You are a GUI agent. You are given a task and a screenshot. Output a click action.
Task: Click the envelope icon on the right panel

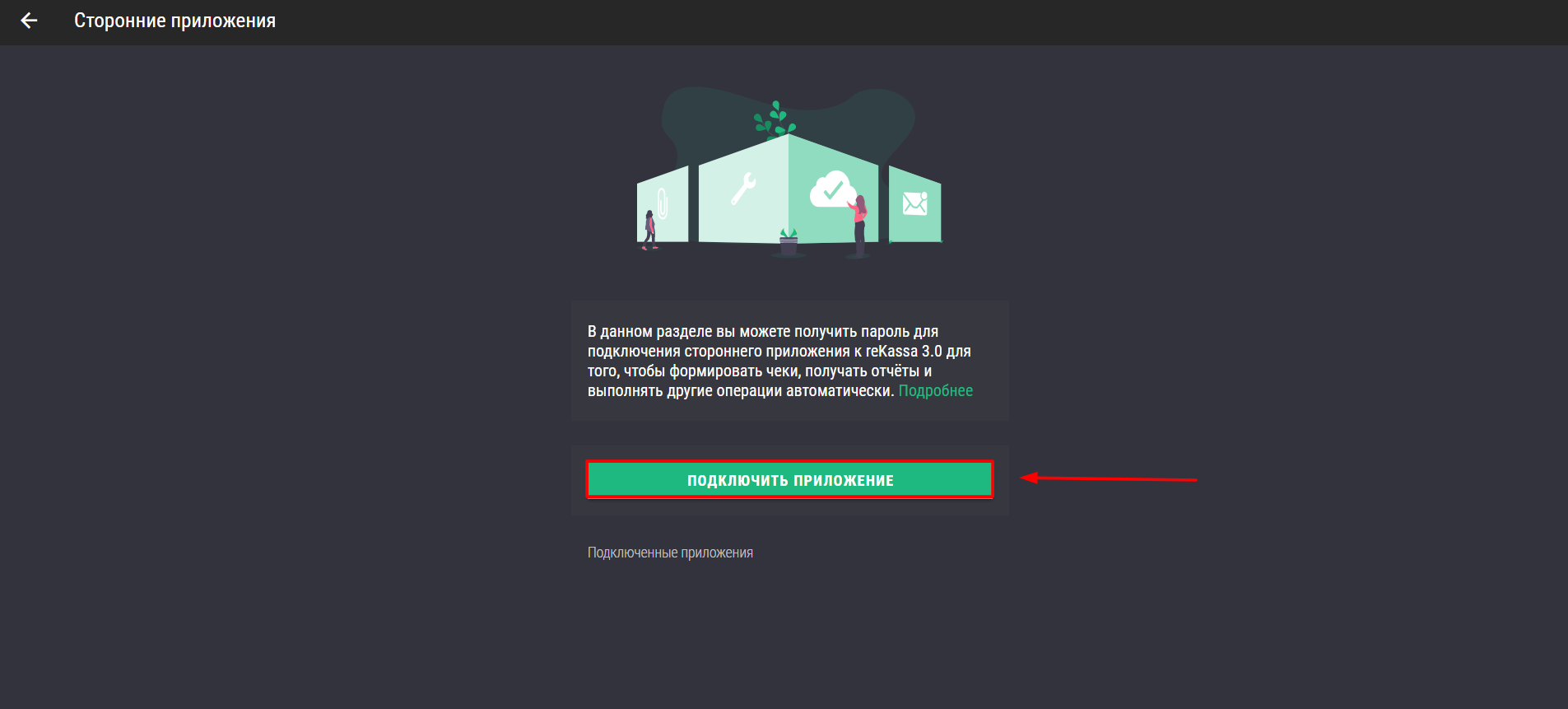point(914,203)
